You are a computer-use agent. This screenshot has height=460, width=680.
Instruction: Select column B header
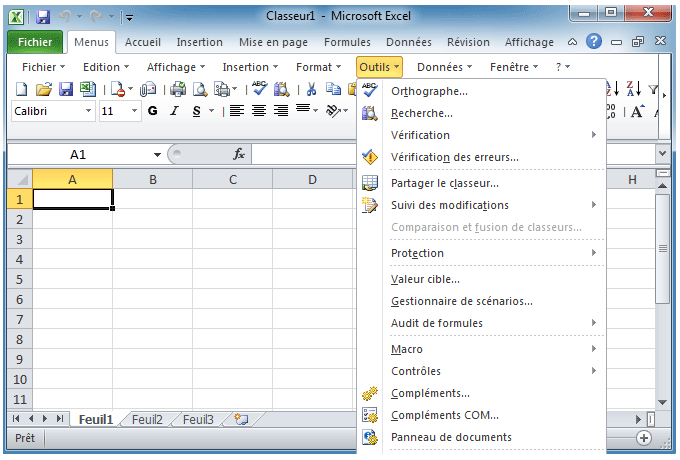pyautogui.click(x=153, y=179)
